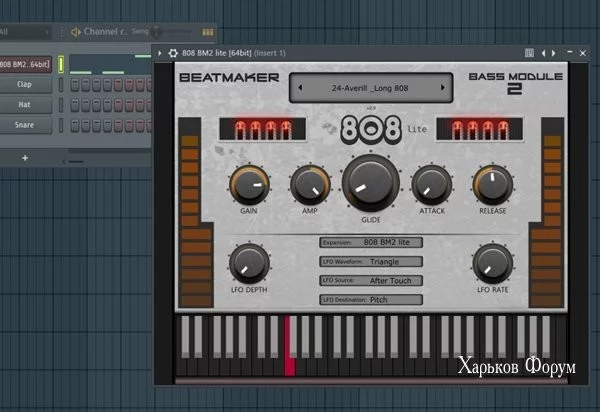Open the LFO Source After Touch dropdown
Screen dimensions: 600x412
371,281
